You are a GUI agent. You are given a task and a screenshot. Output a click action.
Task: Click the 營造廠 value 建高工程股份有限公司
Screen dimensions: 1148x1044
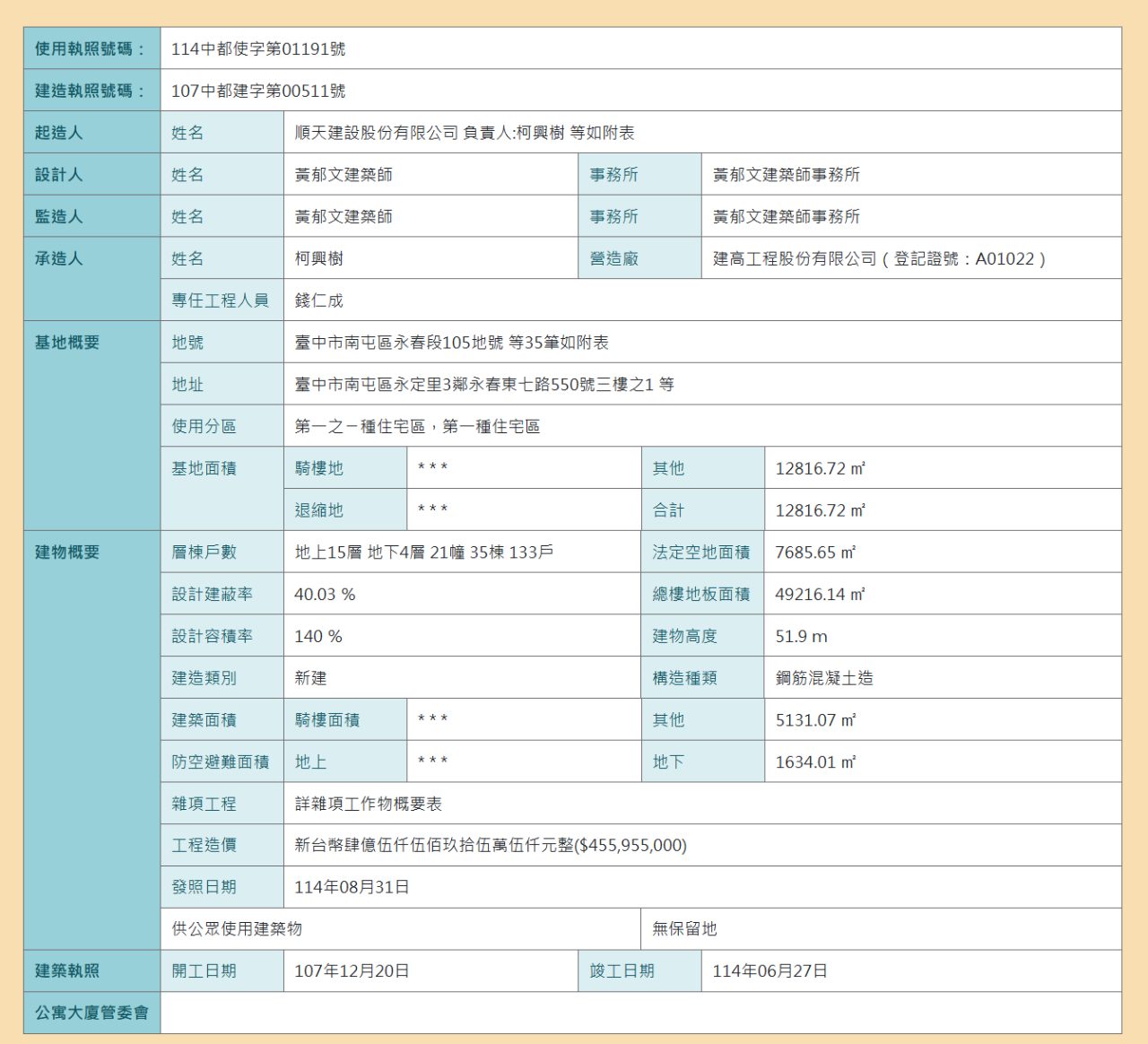794,259
